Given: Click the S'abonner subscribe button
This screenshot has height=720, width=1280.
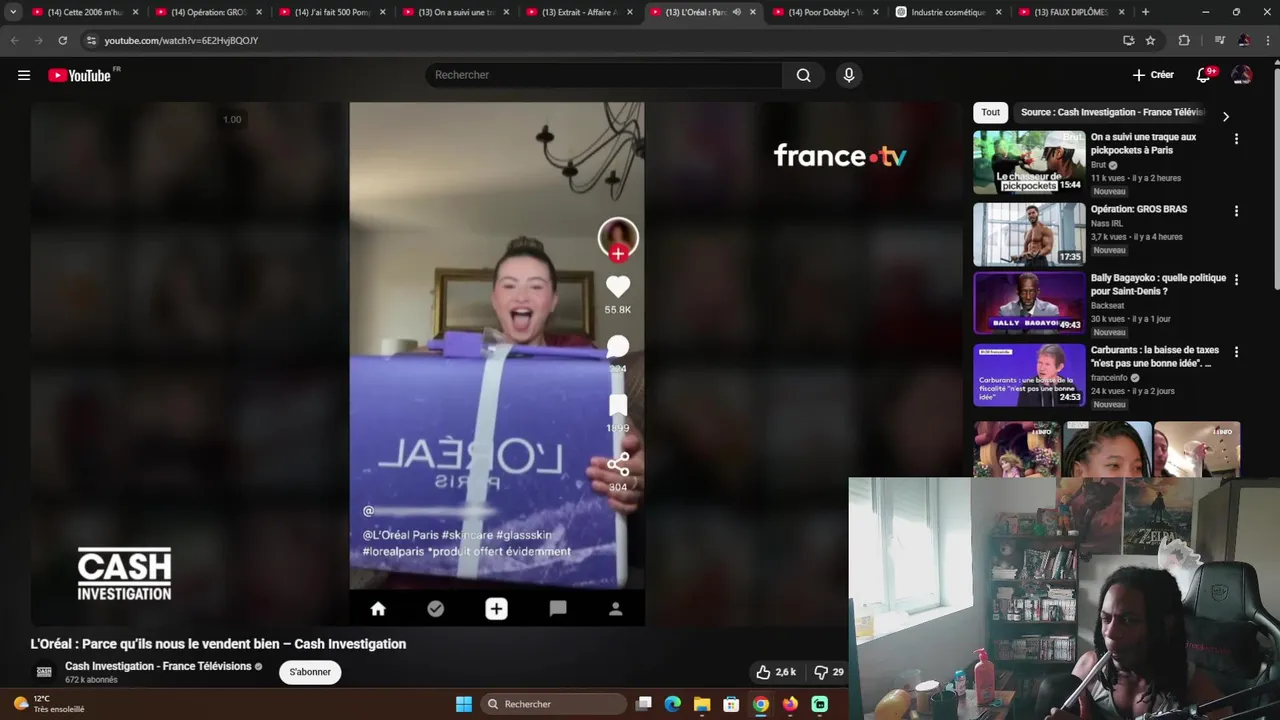Looking at the screenshot, I should coord(310,672).
